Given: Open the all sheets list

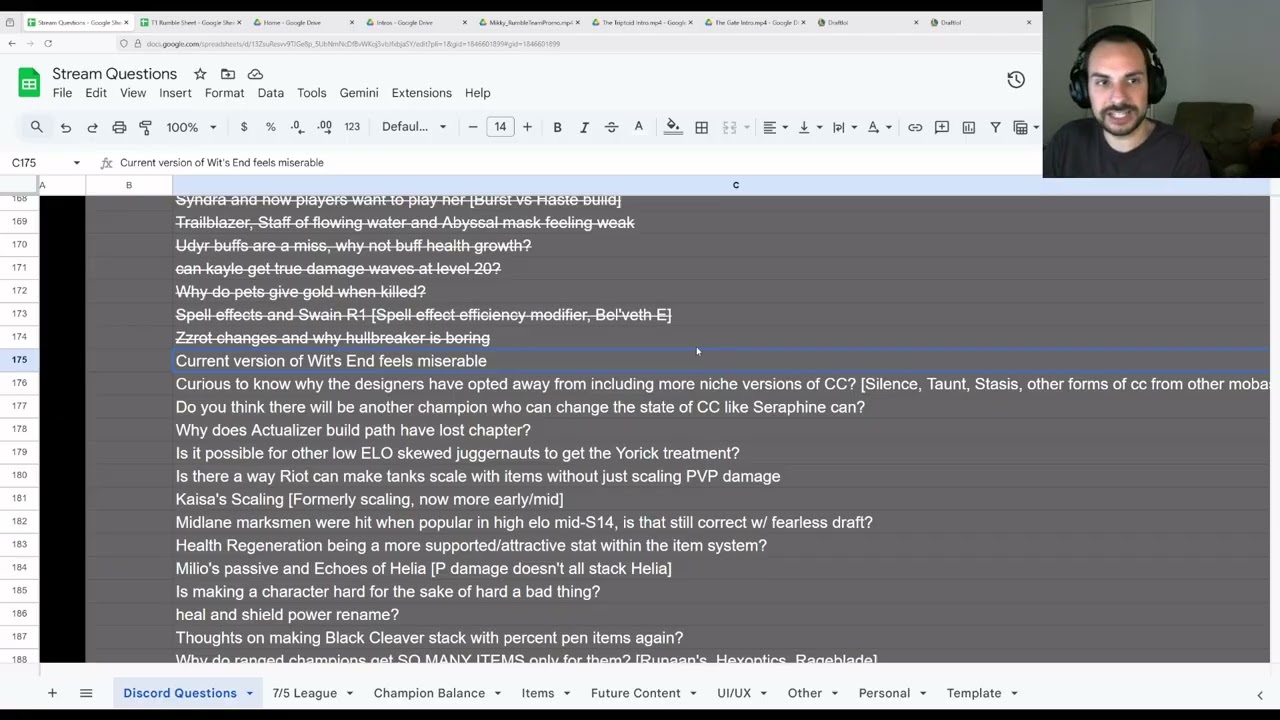Looking at the screenshot, I should tap(86, 693).
